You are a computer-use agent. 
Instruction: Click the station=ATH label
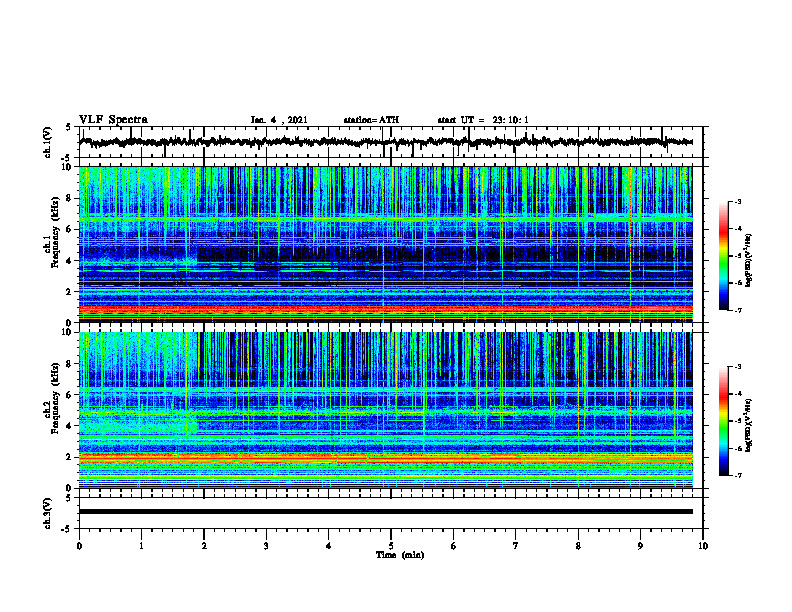[x=371, y=120]
